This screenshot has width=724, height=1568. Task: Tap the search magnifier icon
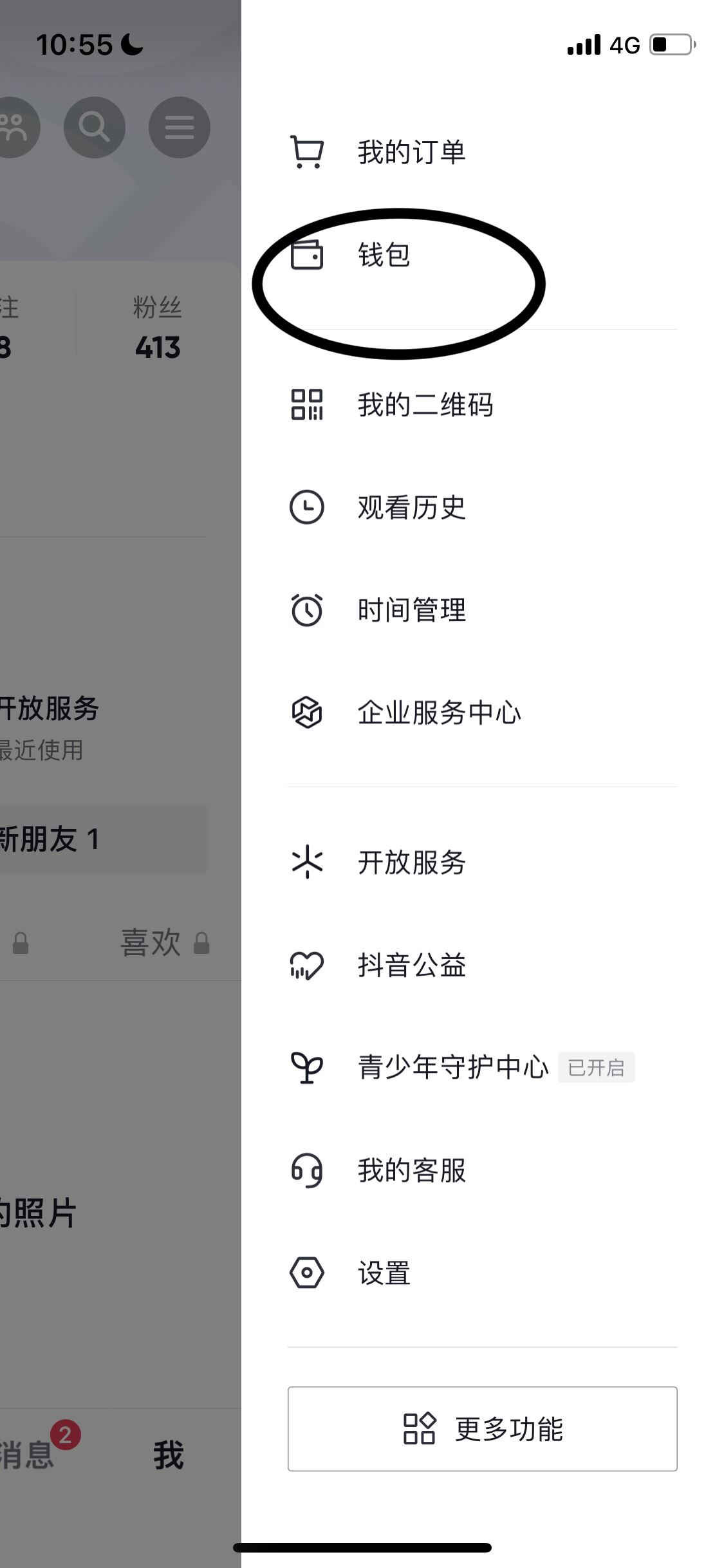pos(95,127)
